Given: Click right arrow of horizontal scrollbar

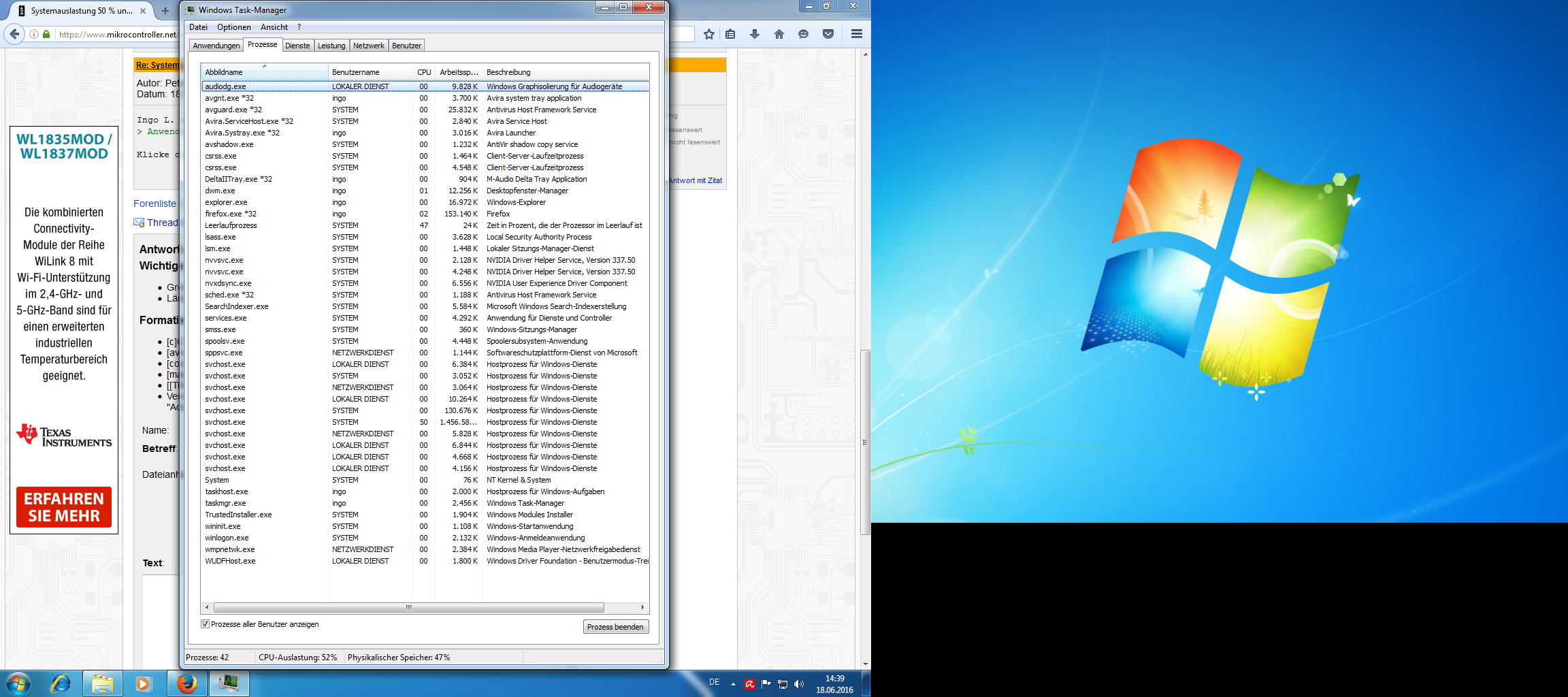Looking at the screenshot, I should pos(642,607).
